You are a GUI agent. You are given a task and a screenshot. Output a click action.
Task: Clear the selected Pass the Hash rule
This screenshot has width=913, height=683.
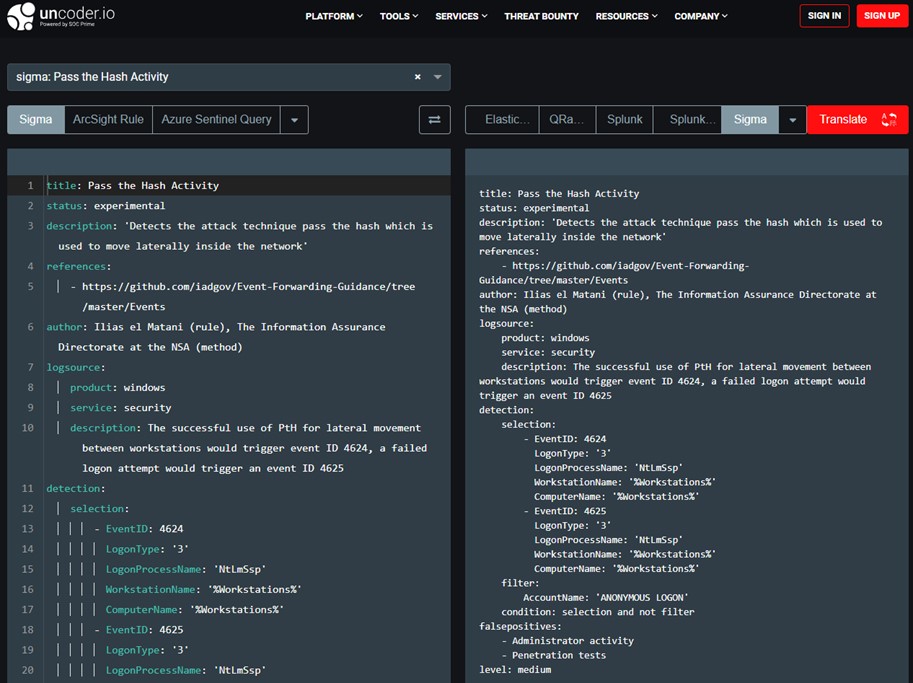coord(417,77)
